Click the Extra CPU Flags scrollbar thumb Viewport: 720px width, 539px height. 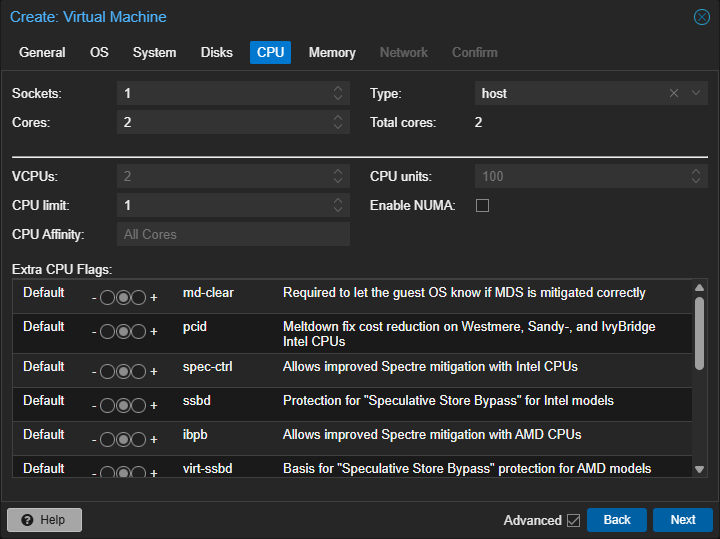[x=699, y=333]
